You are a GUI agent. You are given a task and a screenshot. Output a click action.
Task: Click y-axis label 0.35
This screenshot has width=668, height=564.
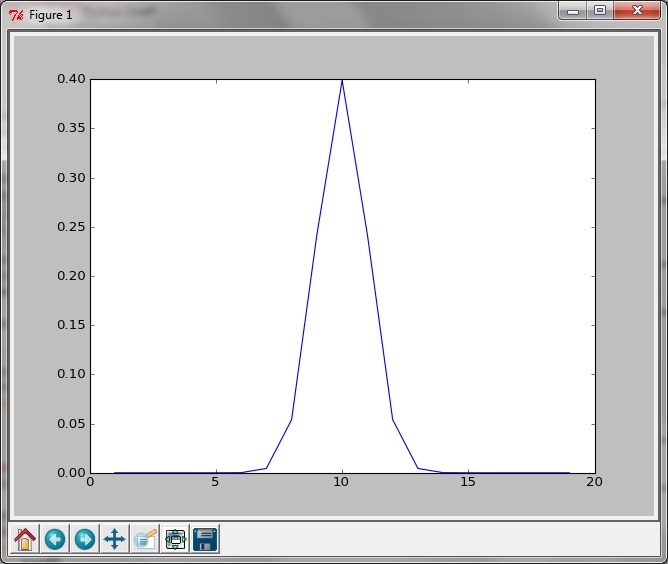[72, 128]
